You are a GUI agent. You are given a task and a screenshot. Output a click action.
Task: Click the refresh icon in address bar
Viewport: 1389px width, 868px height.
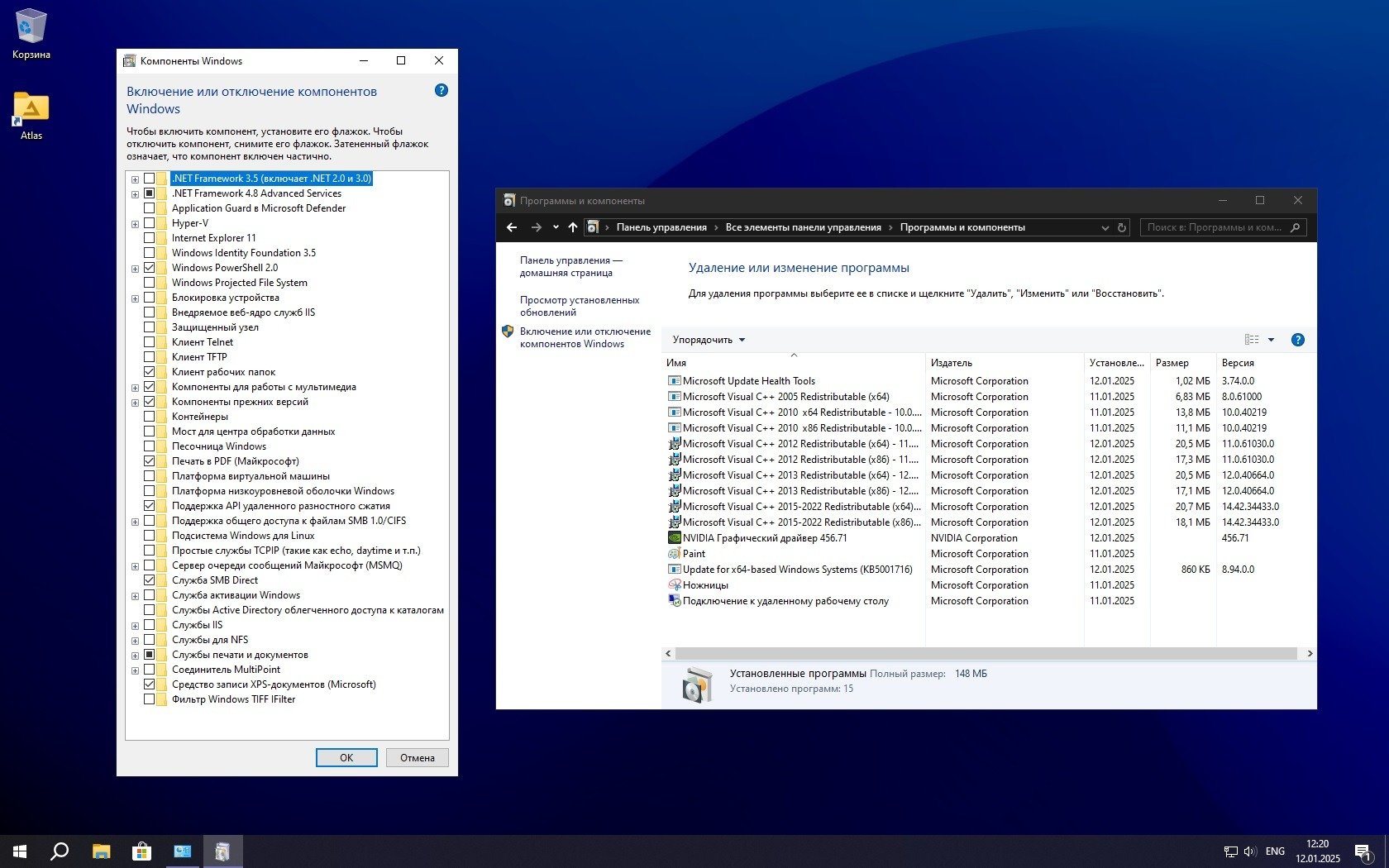click(1122, 227)
